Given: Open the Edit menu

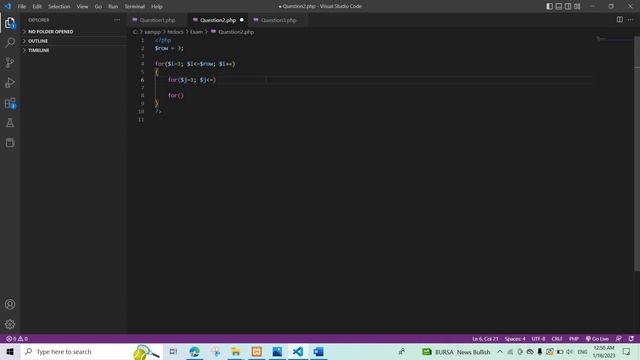Looking at the screenshot, I should [37, 6].
